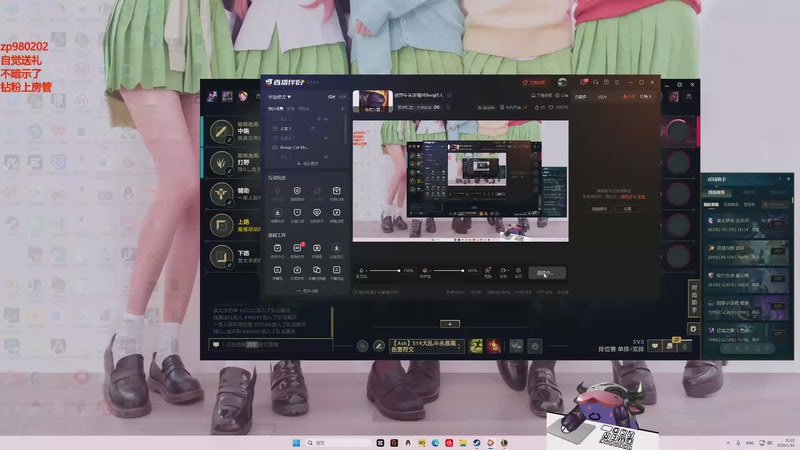Open the download-arrow tool in 互动玩法
Image resolution: width=800 pixels, height=450 pixels.
point(278,214)
